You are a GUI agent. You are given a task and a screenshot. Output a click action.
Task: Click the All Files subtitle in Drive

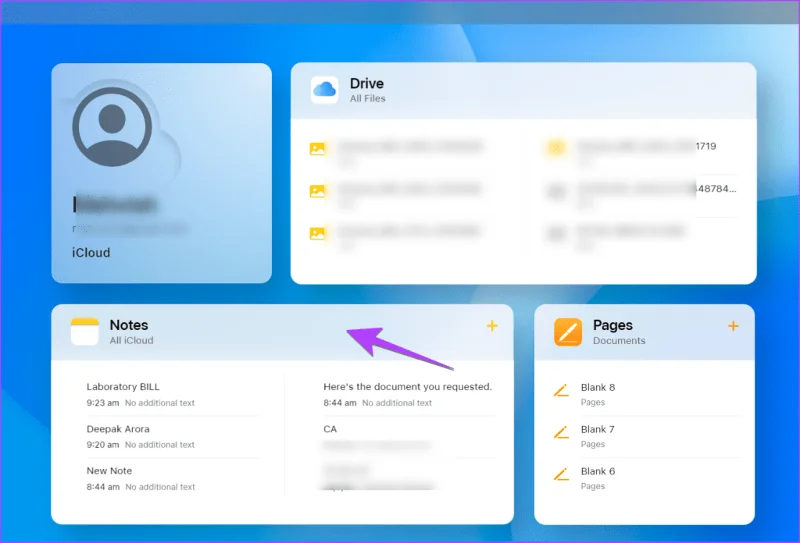pyautogui.click(x=367, y=98)
